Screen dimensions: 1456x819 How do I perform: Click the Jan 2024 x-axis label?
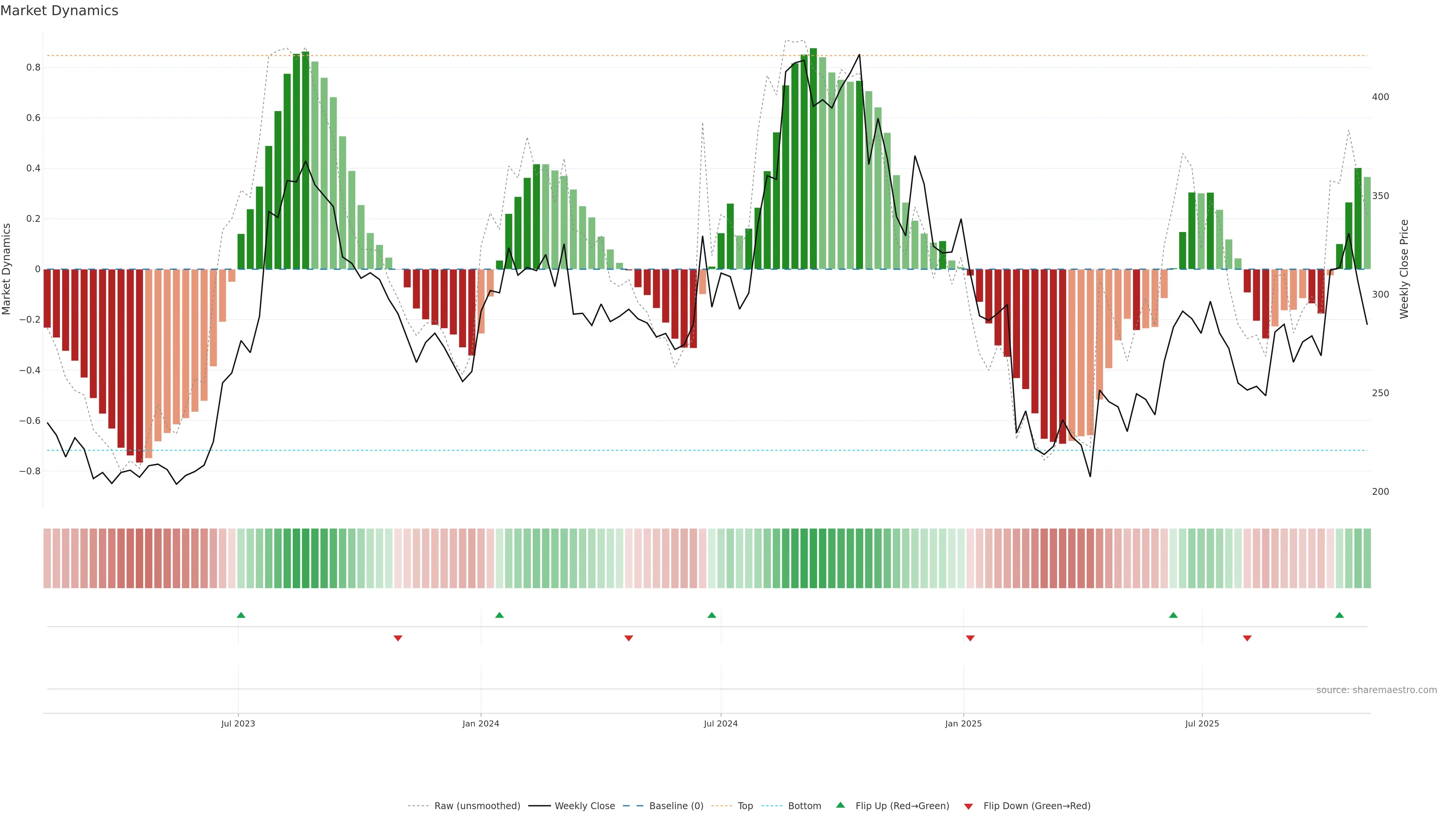point(480,723)
